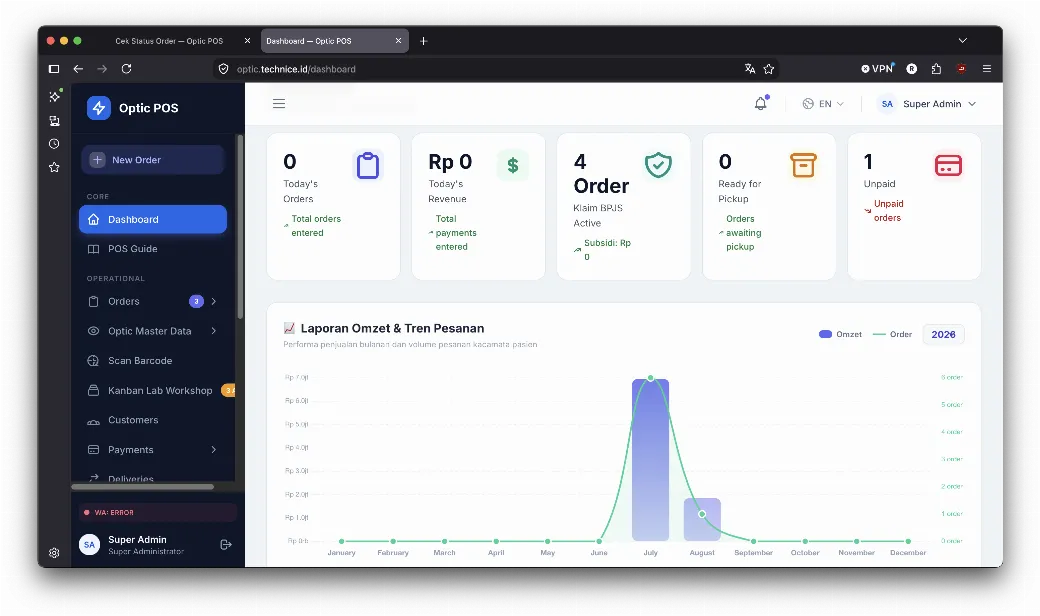Viewport: 1040px width, 616px height.
Task: Click the WA: ERROR status badge
Action: tap(157, 513)
